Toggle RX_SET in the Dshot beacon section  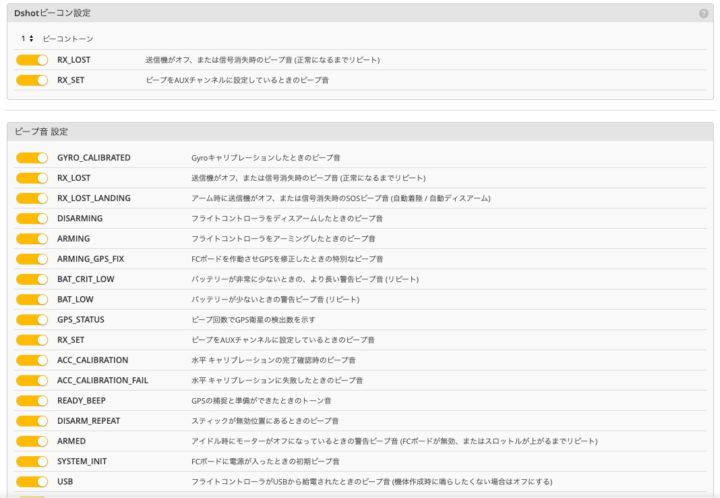pos(32,78)
